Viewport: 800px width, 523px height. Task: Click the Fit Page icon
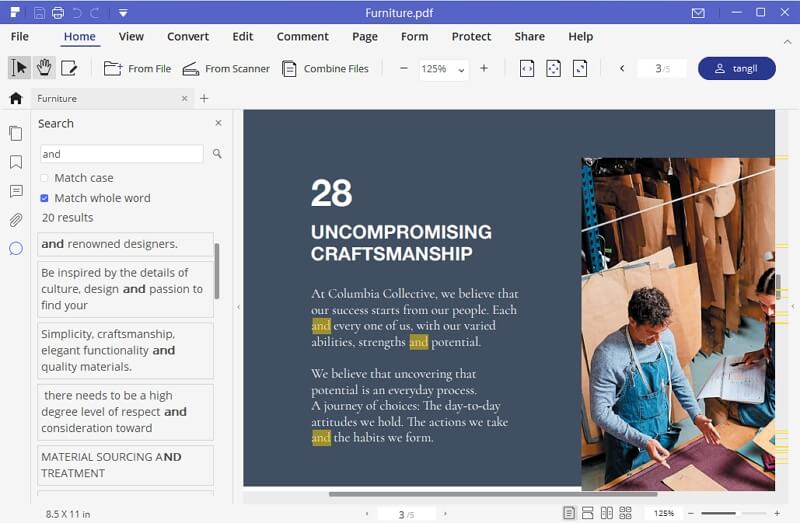pyautogui.click(x=554, y=68)
